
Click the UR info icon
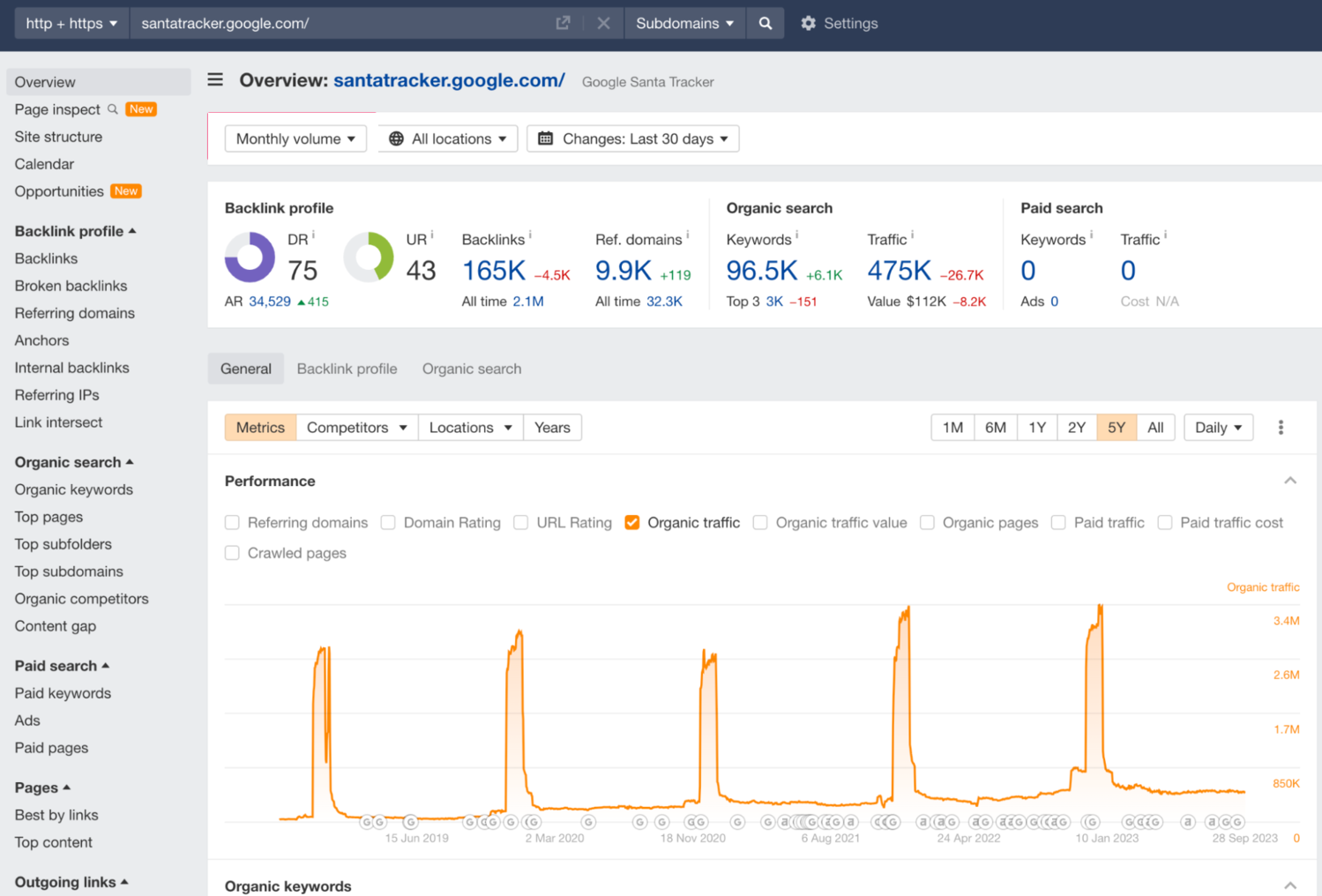coord(431,235)
